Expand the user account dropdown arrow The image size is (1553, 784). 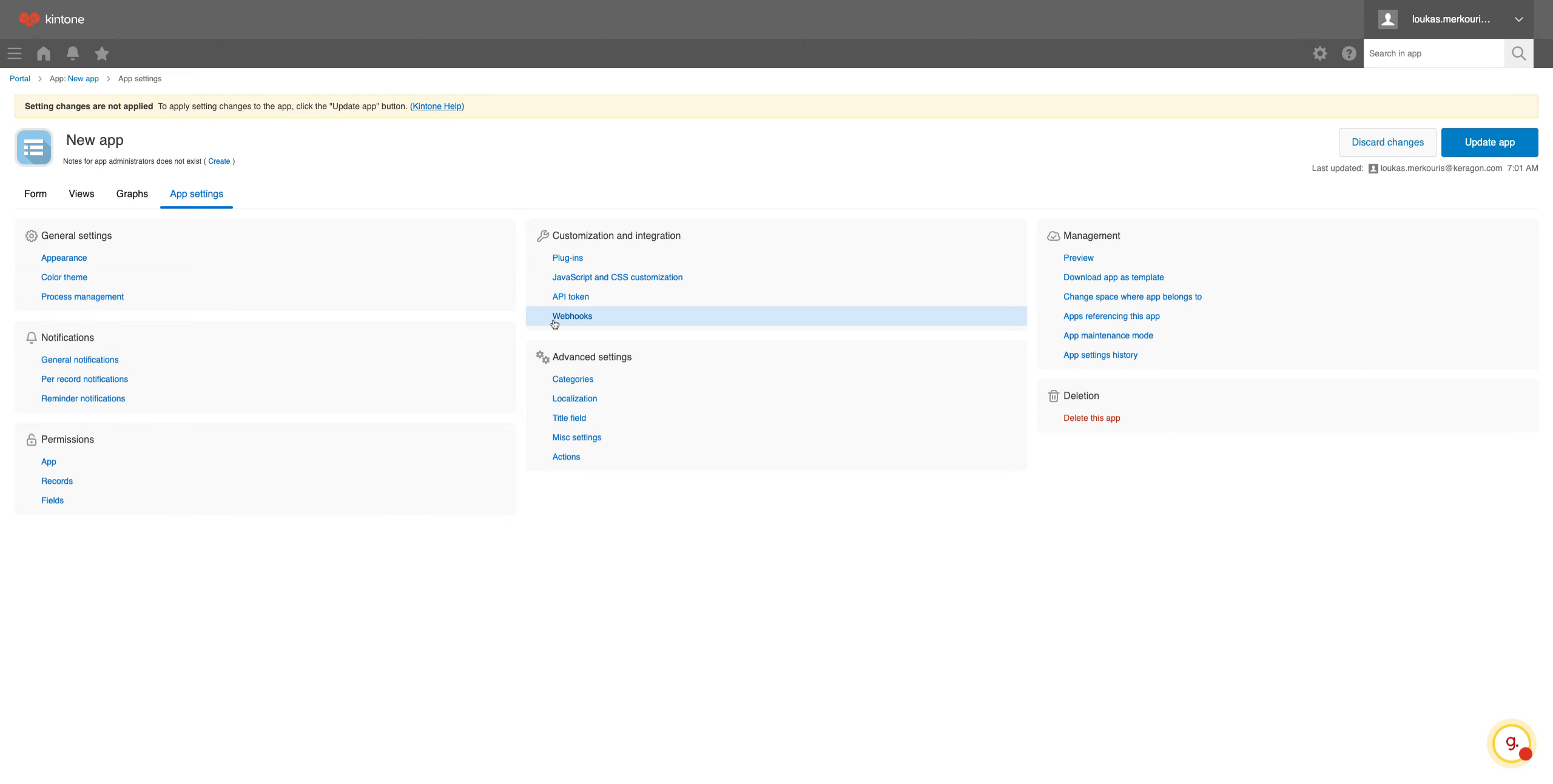[x=1518, y=19]
